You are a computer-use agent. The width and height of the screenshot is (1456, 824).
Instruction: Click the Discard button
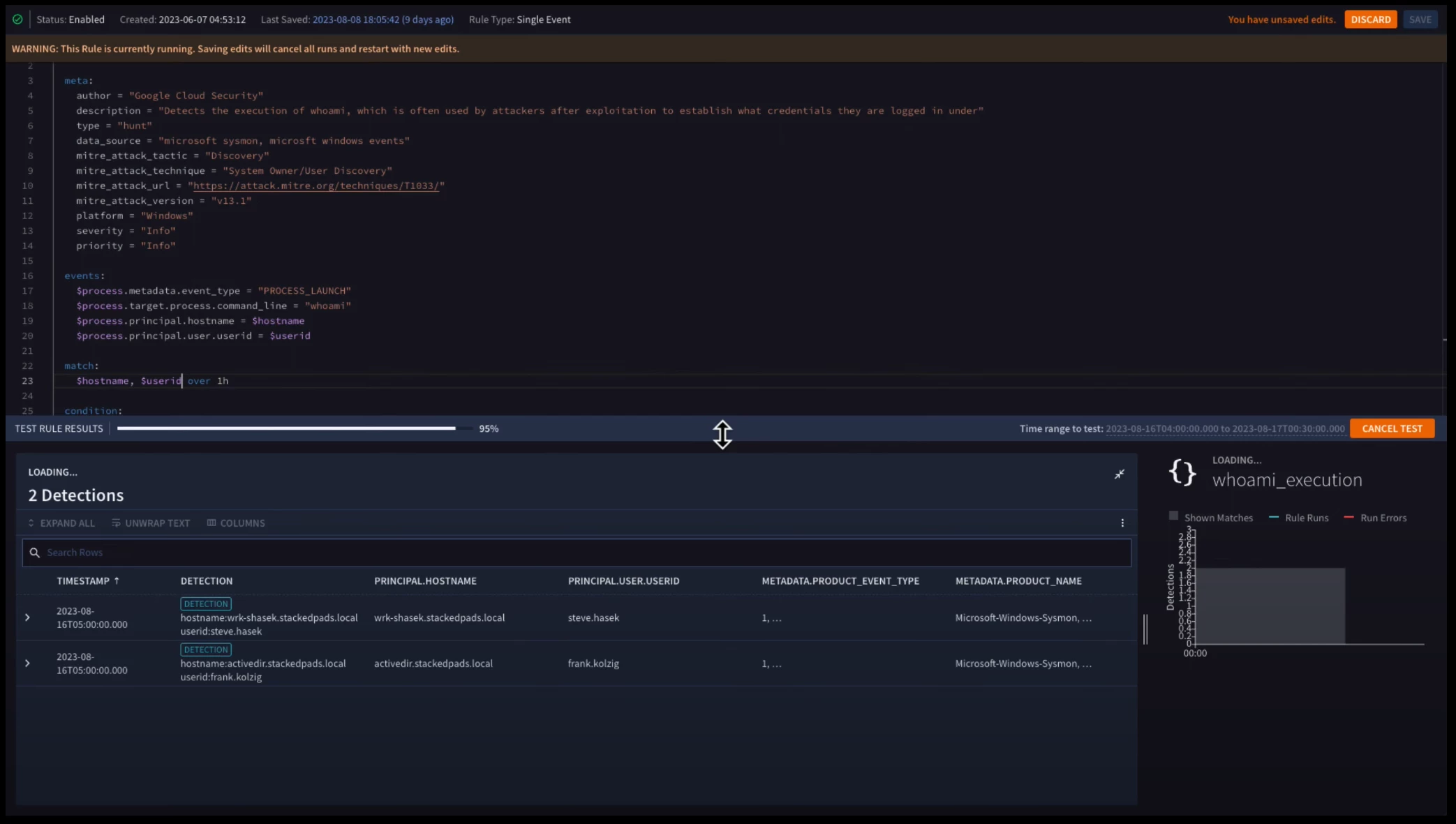[x=1370, y=20]
